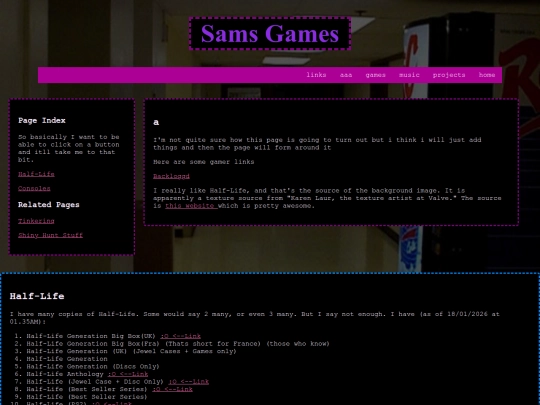This screenshot has height=405, width=540.
Task: Click 'So basically I want' sidebar text
Action: (x=69, y=148)
